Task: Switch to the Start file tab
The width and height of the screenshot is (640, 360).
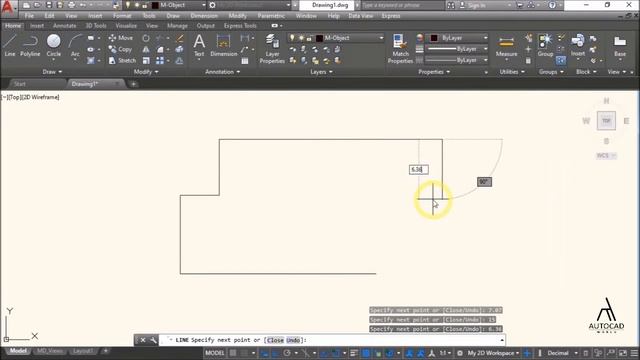Action: pos(20,84)
